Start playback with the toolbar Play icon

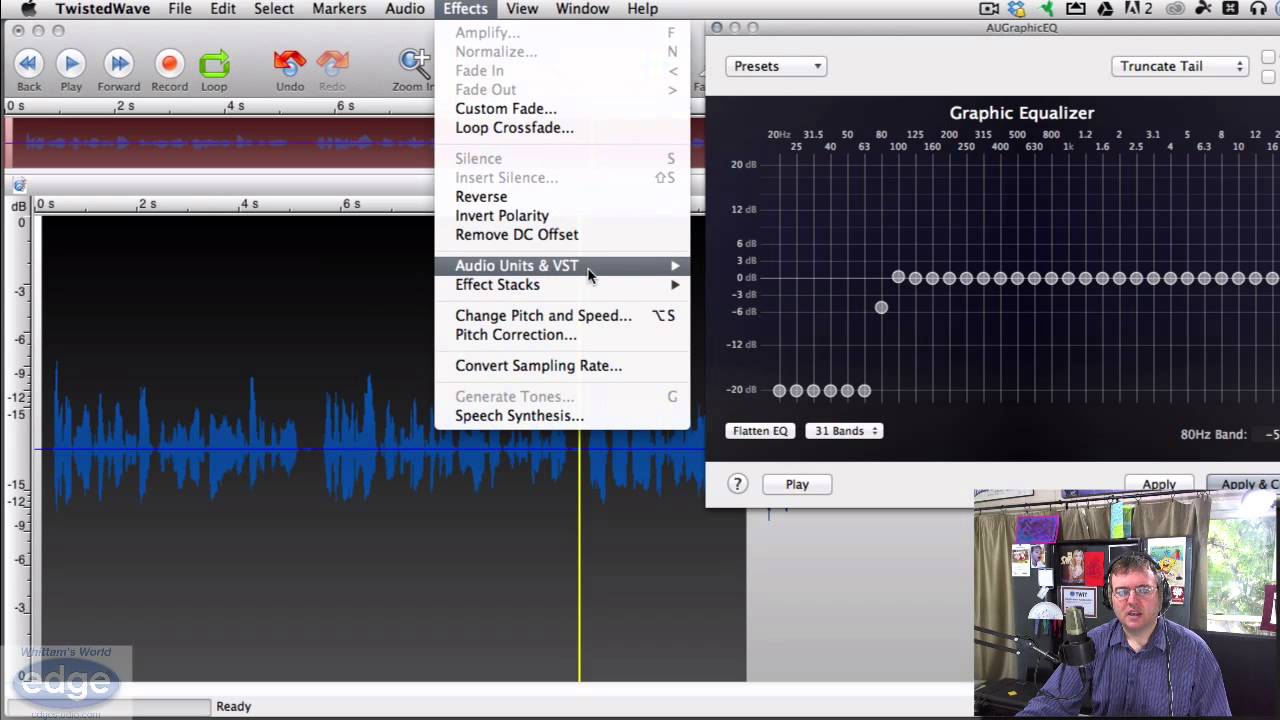pos(71,64)
